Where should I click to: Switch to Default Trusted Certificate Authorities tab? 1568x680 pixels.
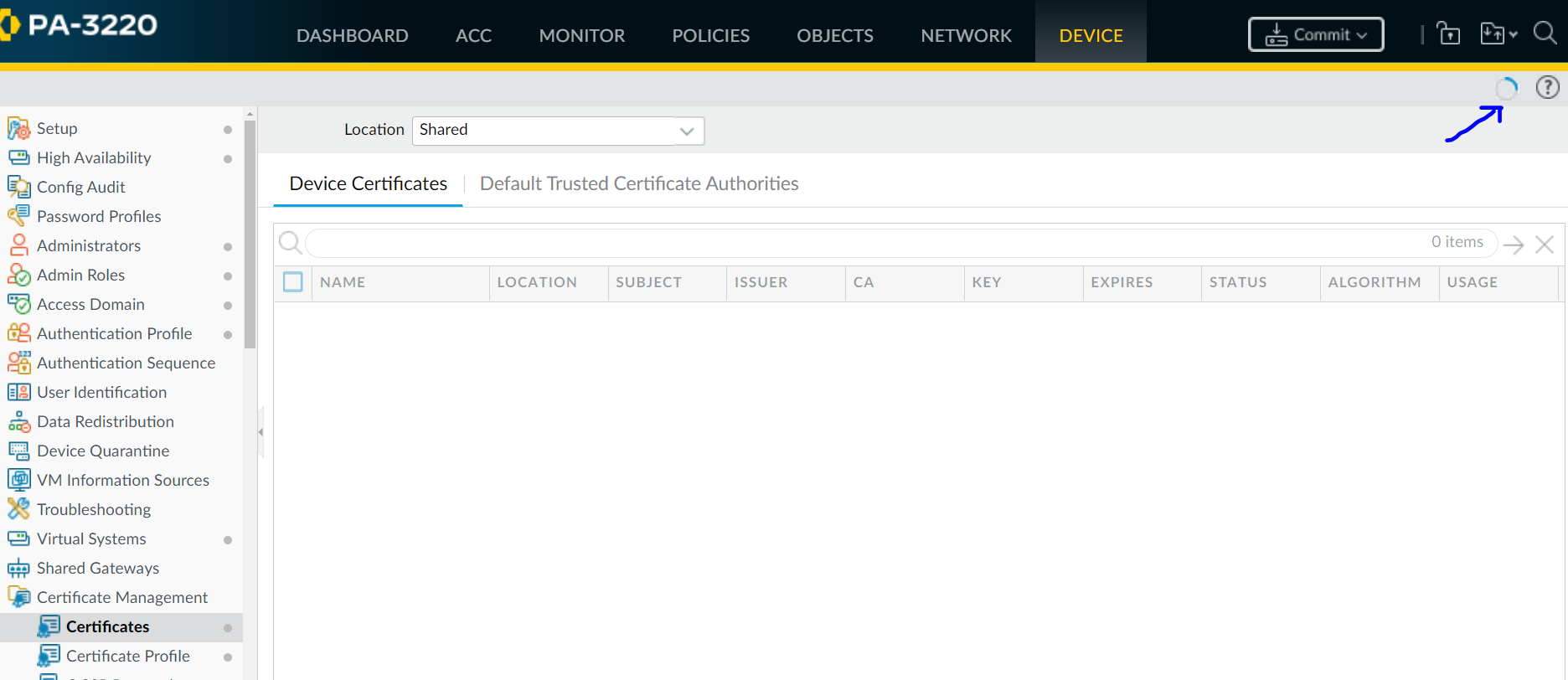pyautogui.click(x=638, y=183)
